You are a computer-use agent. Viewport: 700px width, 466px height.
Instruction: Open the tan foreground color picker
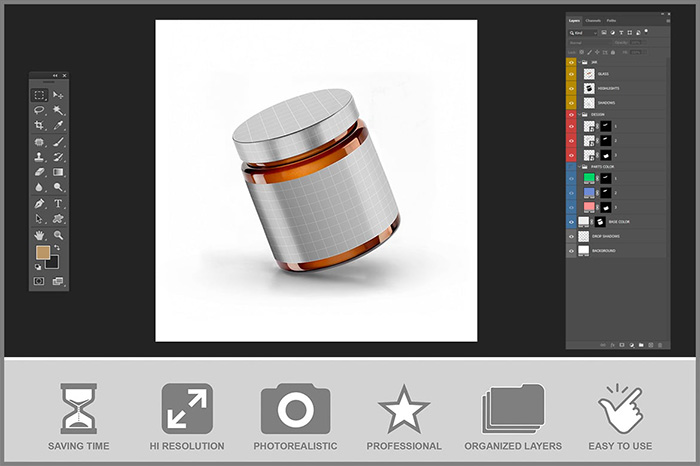click(42, 252)
